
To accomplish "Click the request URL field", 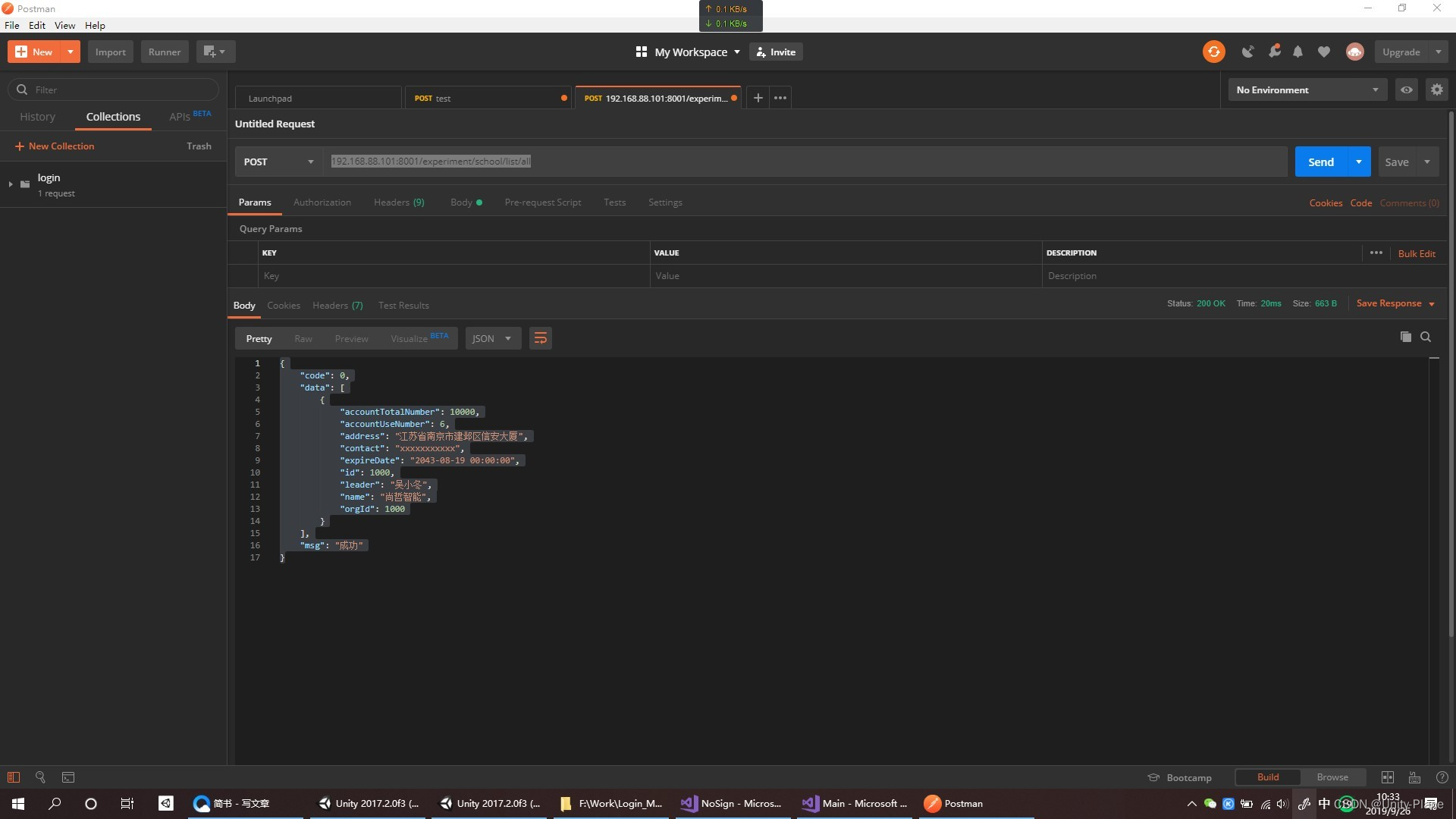I will 805,162.
